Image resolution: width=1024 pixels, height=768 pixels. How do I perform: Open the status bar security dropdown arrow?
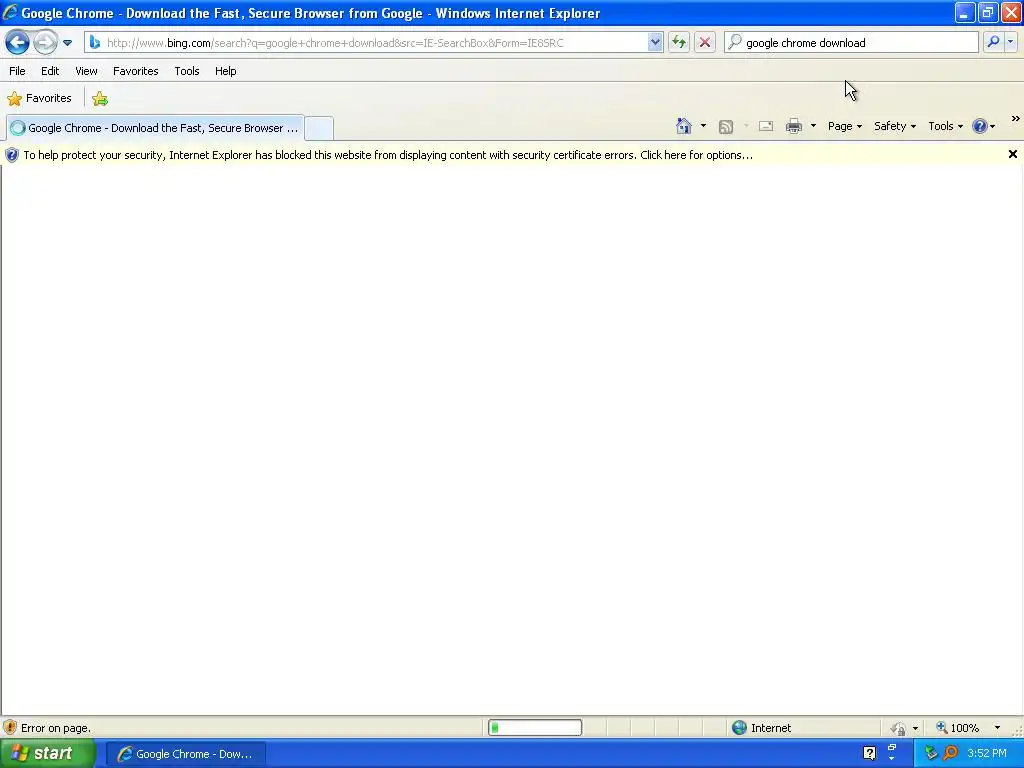click(x=915, y=728)
